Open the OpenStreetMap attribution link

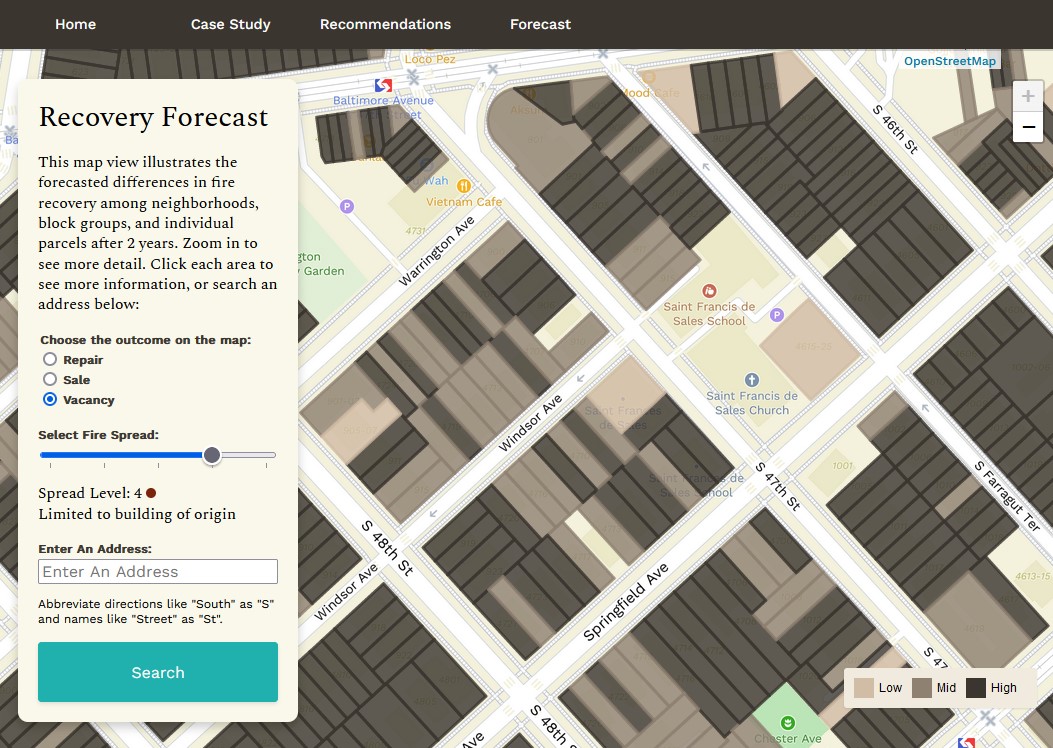click(x=950, y=61)
